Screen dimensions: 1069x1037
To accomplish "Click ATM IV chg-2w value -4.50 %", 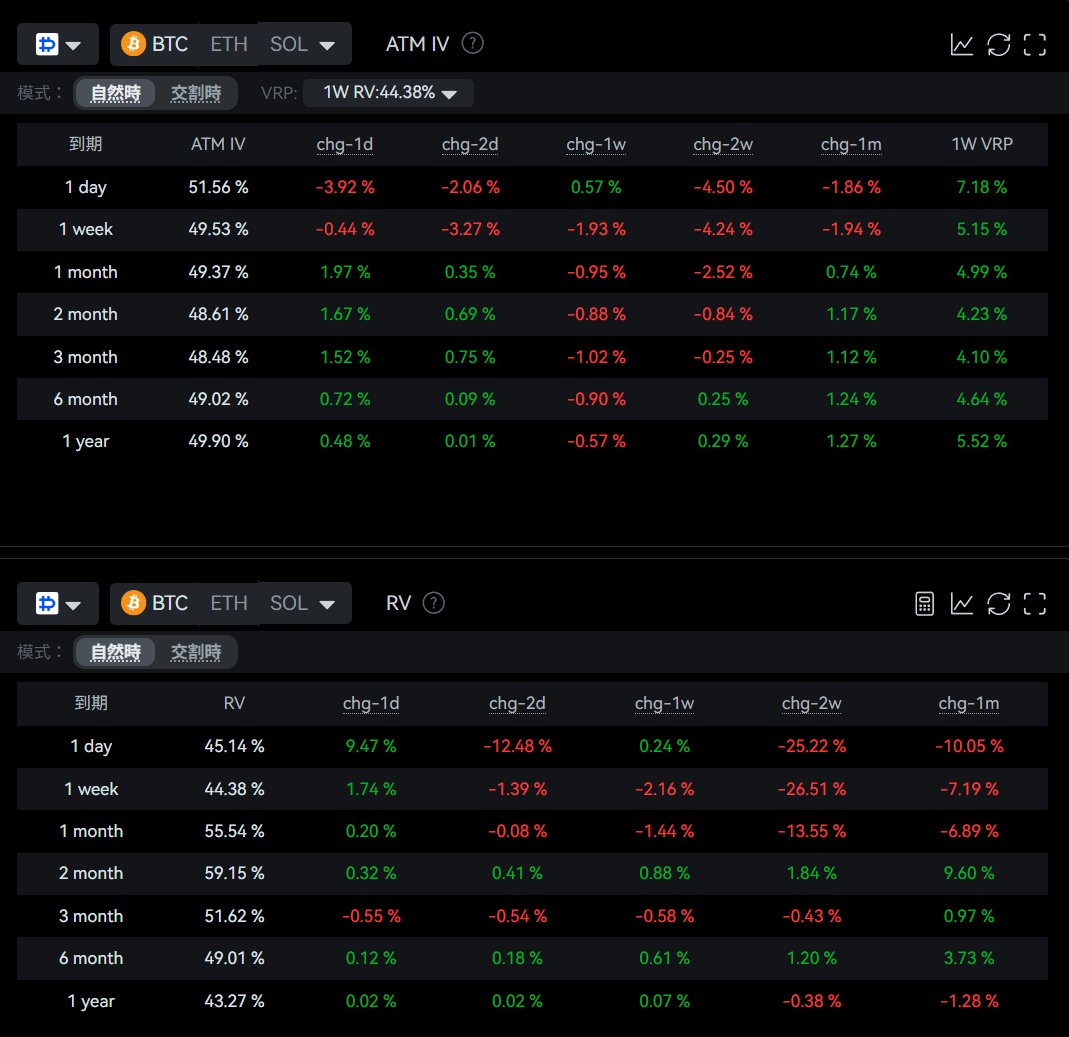I will (723, 187).
